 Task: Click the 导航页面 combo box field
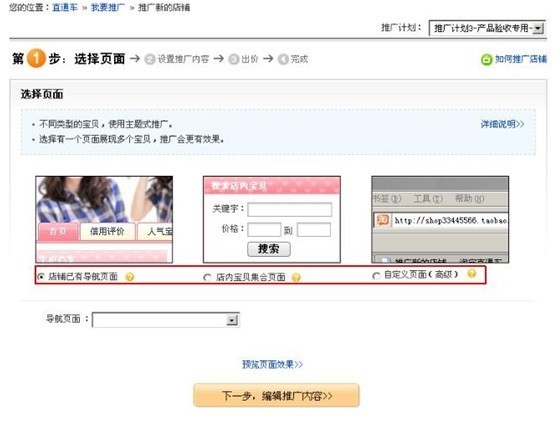pyautogui.click(x=165, y=320)
